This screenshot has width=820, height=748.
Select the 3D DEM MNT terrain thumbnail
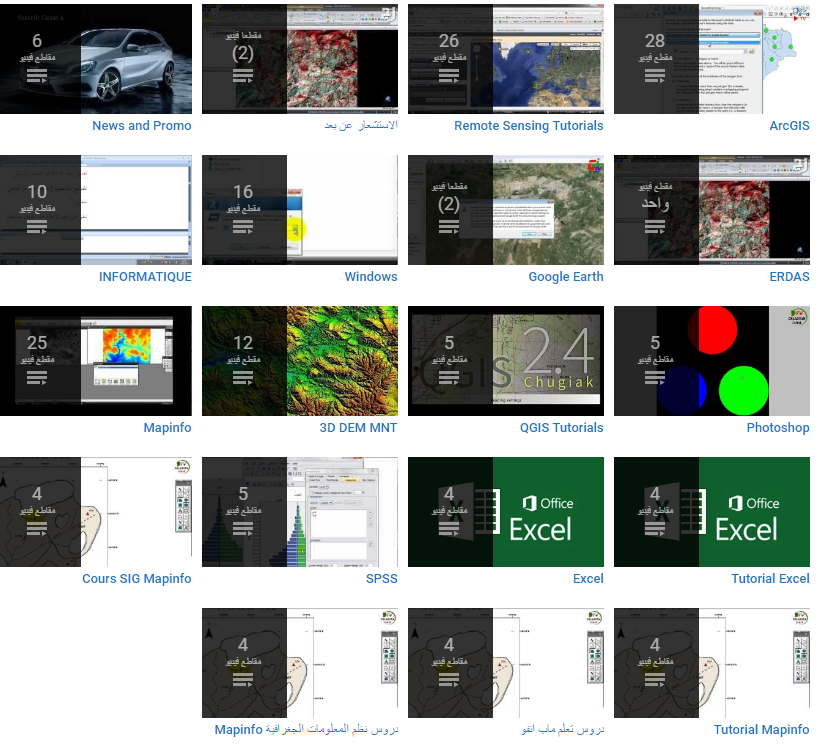(300, 361)
